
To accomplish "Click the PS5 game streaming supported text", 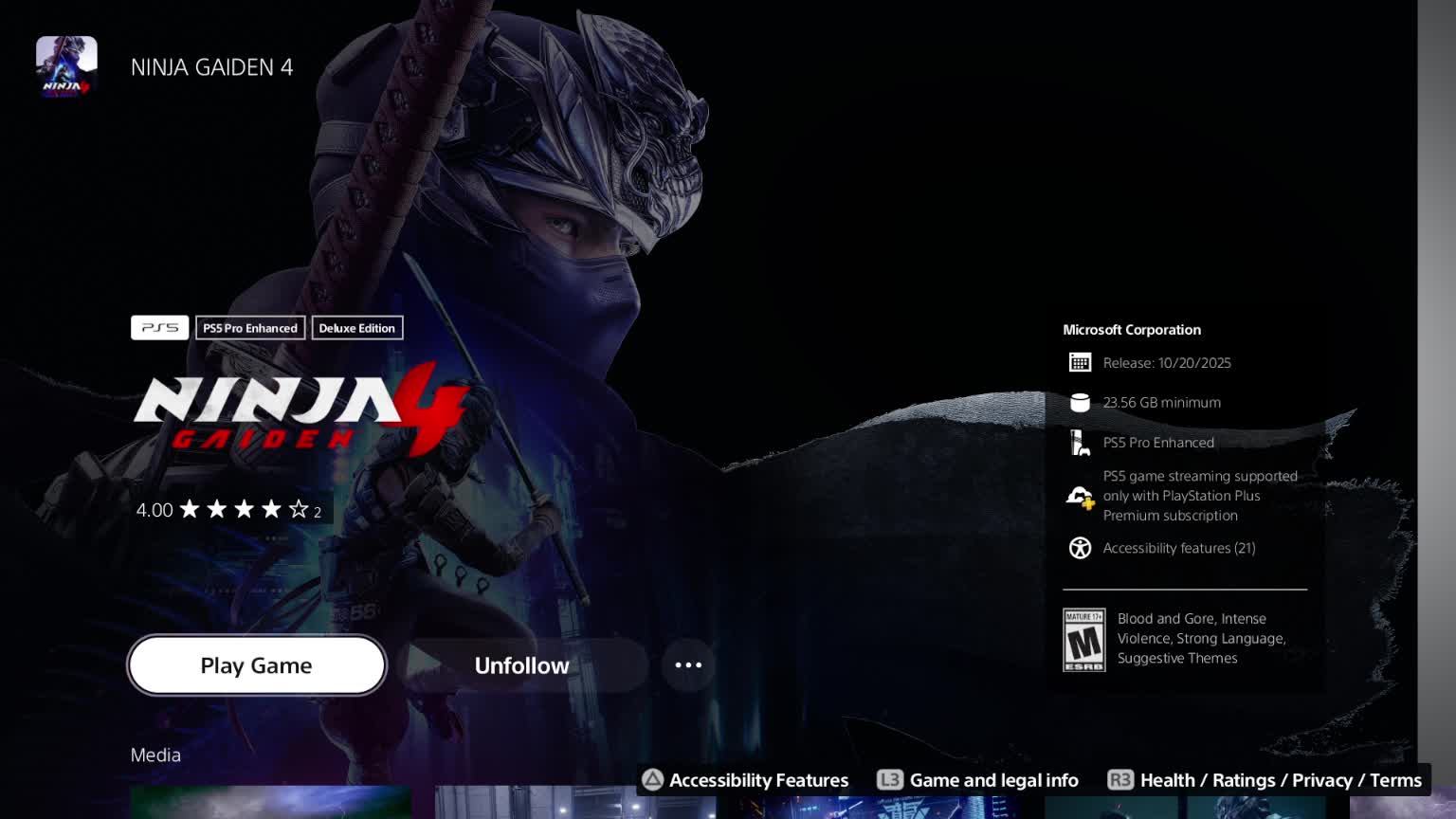I will click(x=1200, y=496).
